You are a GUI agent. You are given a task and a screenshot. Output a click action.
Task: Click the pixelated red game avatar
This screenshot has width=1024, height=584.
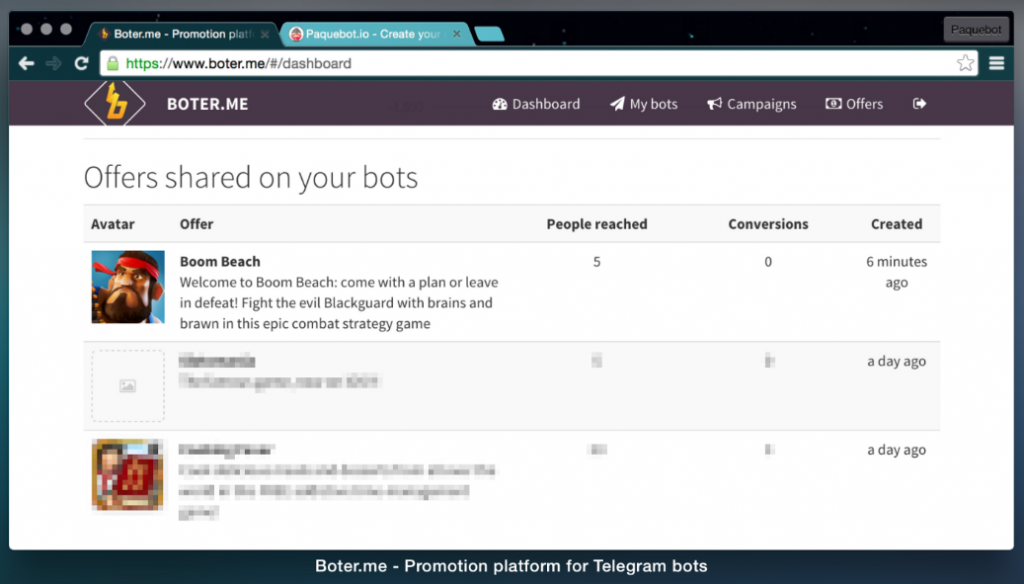click(128, 474)
